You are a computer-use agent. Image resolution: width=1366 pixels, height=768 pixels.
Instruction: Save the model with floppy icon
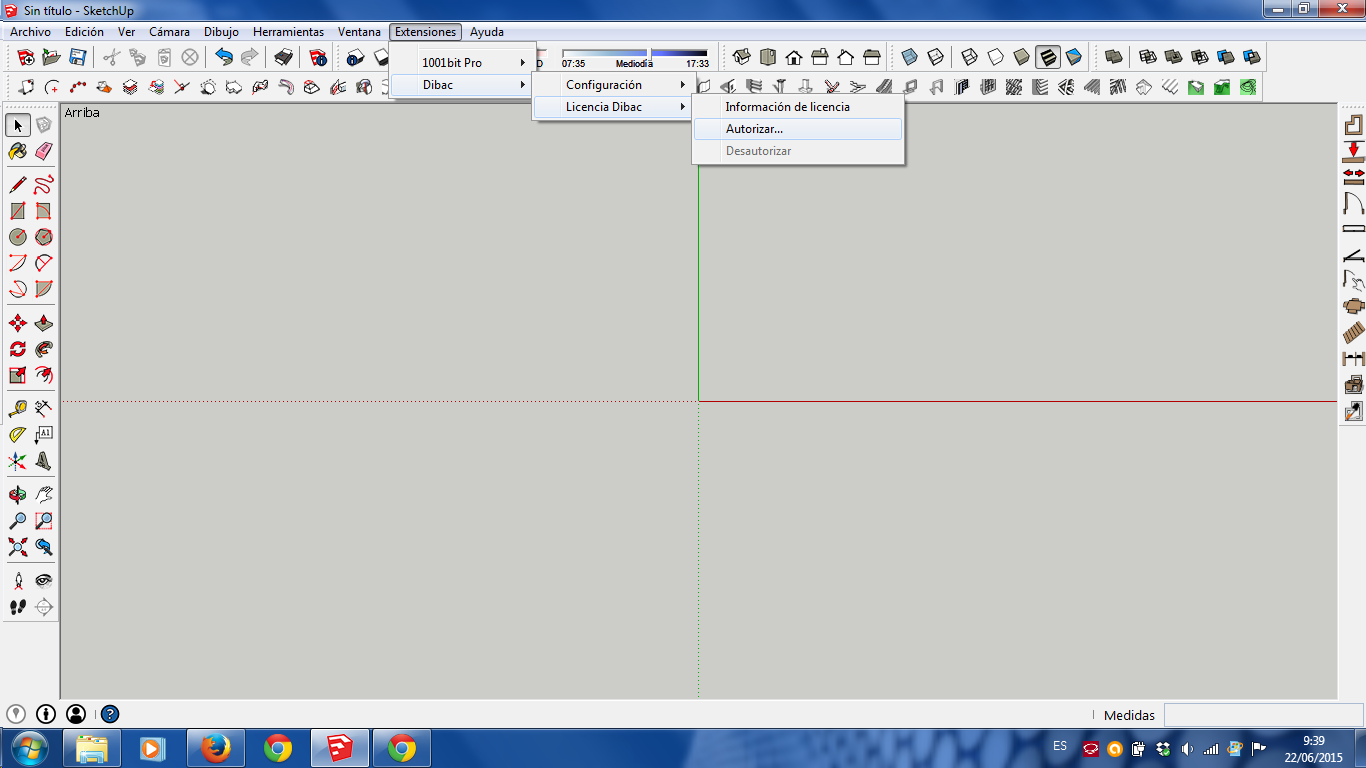(x=77, y=57)
